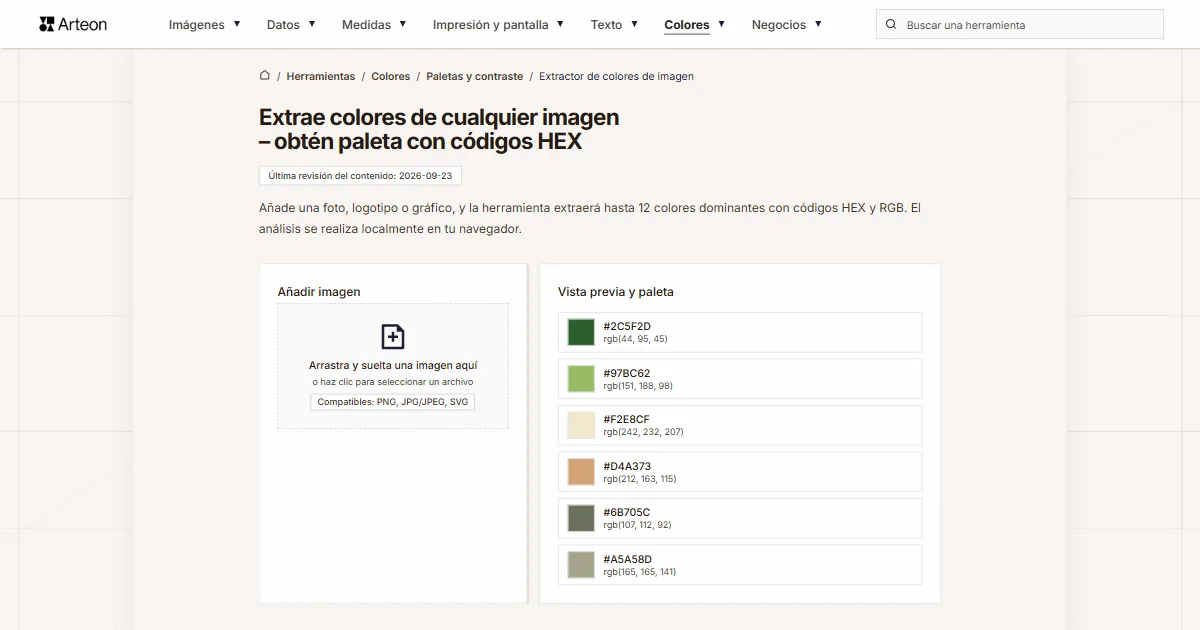Image resolution: width=1200 pixels, height=630 pixels.
Task: Click the main page title heading
Action: tap(439, 129)
